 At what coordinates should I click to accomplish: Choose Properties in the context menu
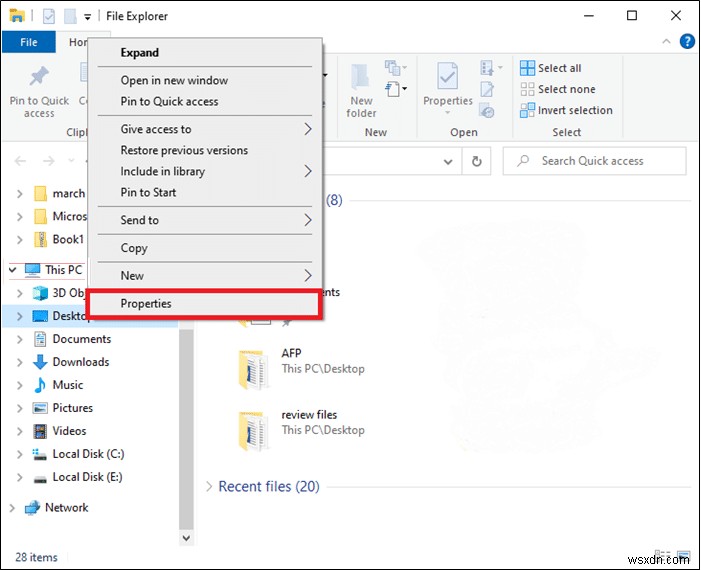[x=205, y=304]
